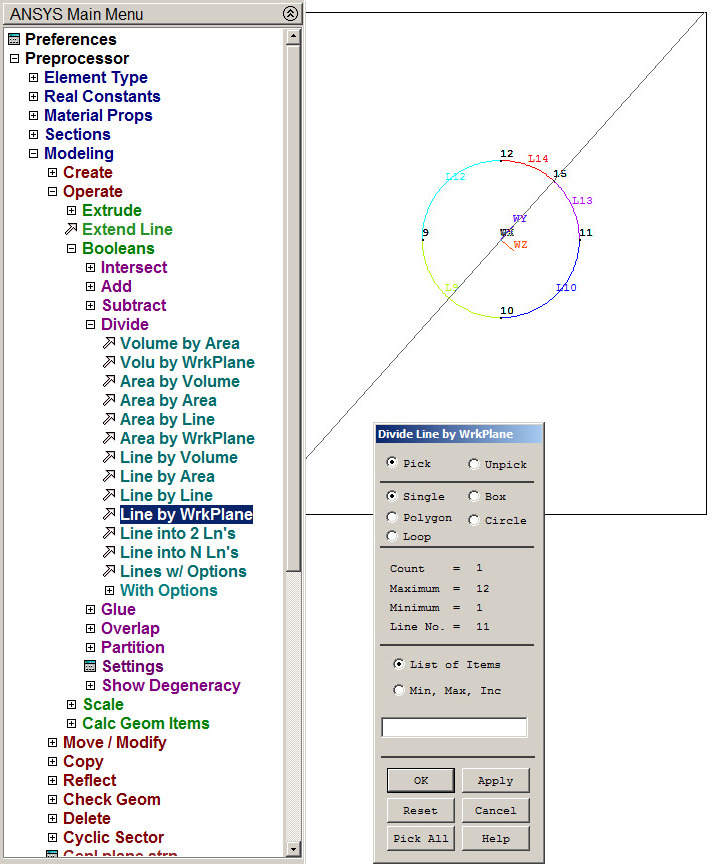Click the arrow icon beside Line by Area
Image resolution: width=720 pixels, height=864 pixels.
pos(109,476)
